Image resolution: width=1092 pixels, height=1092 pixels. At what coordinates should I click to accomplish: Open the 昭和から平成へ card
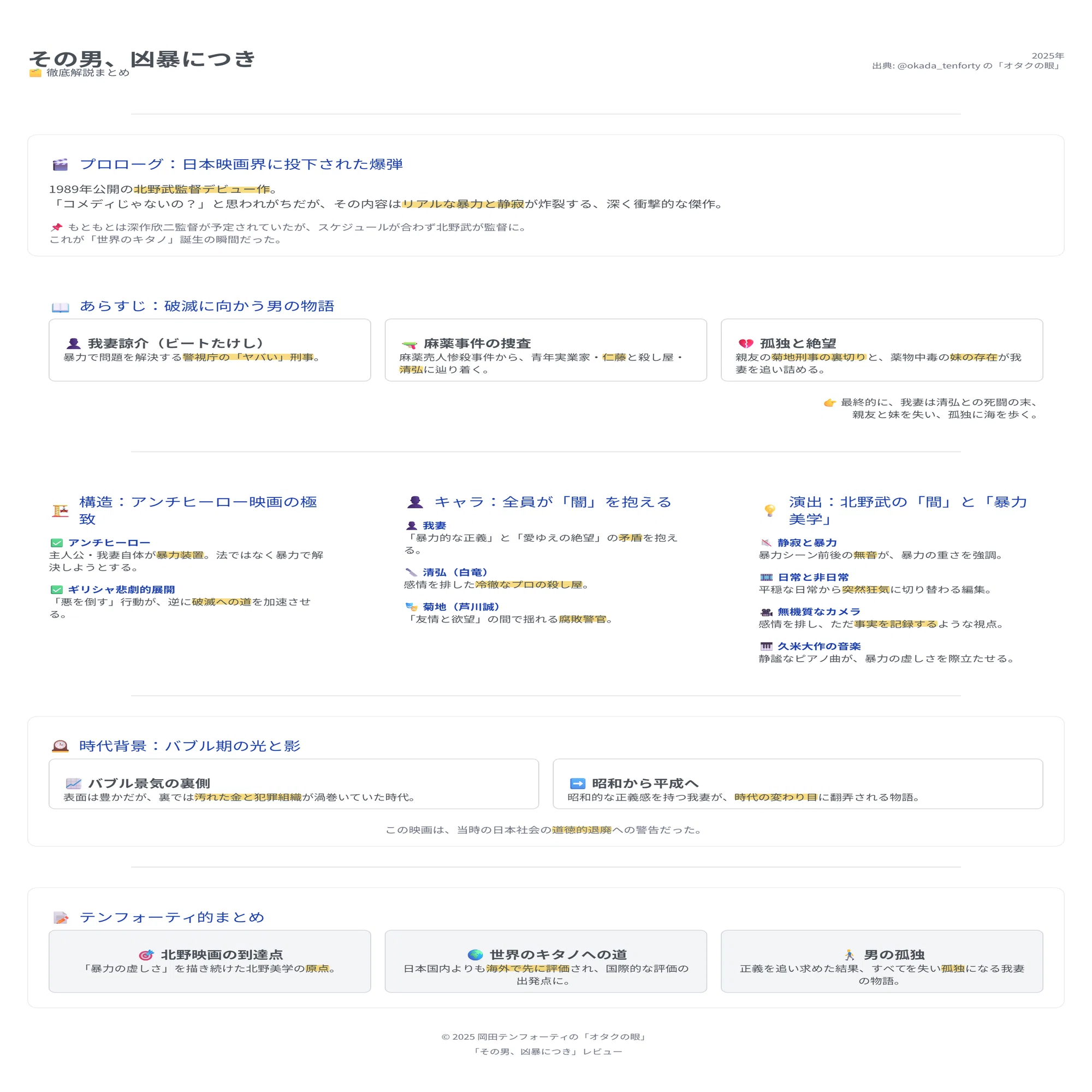coord(798,784)
